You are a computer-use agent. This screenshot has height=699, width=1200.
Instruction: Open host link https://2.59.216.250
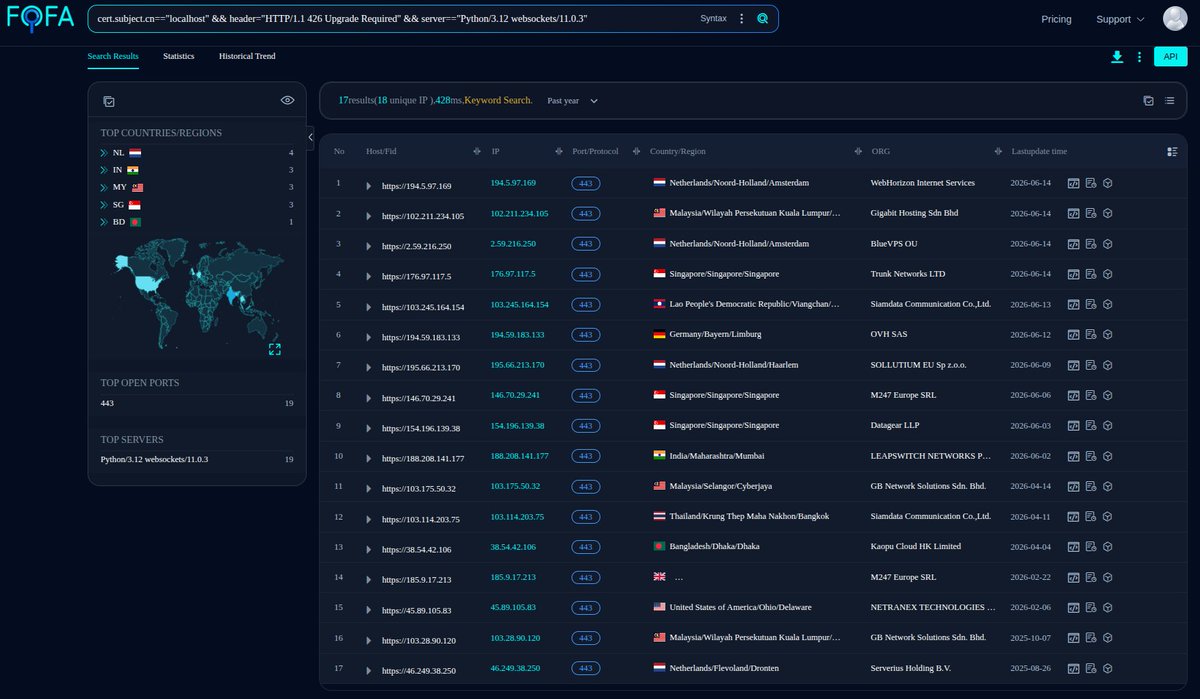416,246
